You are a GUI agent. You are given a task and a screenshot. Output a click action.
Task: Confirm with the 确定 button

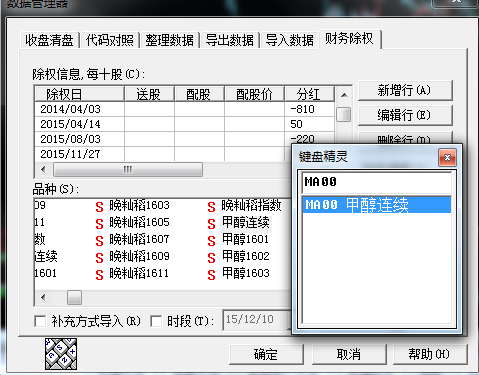click(x=266, y=354)
